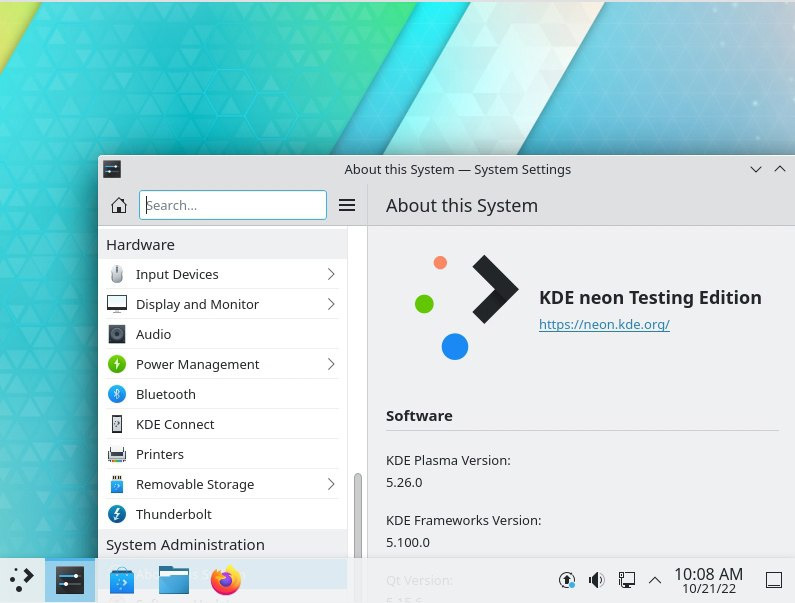Open Audio settings

(x=153, y=334)
